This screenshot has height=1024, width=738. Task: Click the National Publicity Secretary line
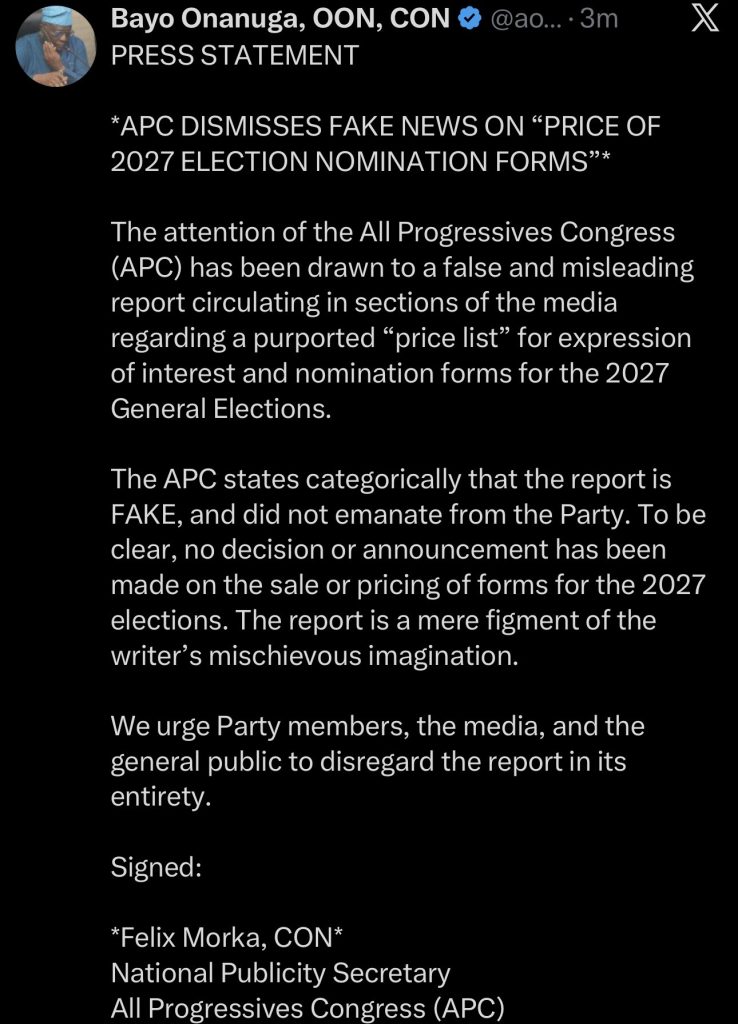[x=280, y=973]
